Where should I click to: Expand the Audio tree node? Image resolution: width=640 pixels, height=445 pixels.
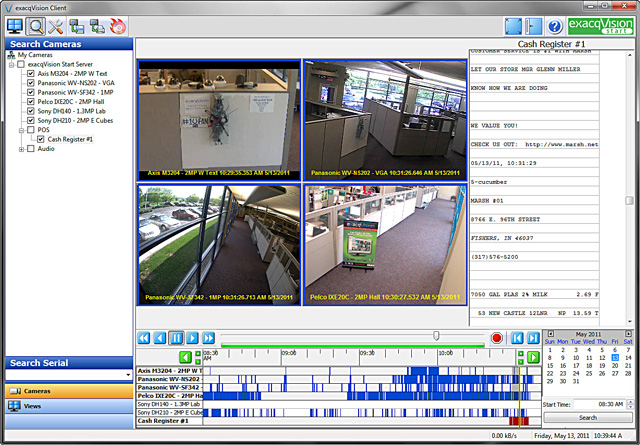click(22, 149)
